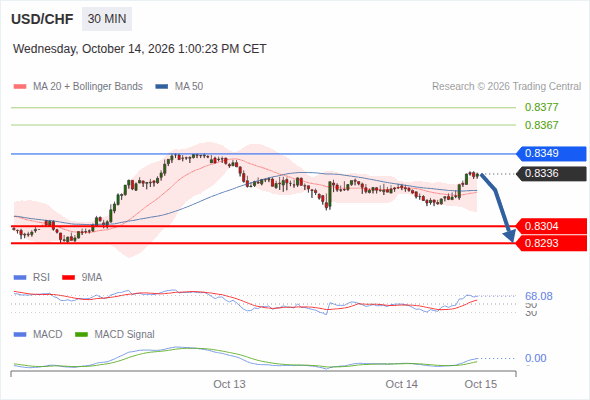Click the MACD blue legend swatch
Viewport: 590px width, 400px height.
[20, 335]
